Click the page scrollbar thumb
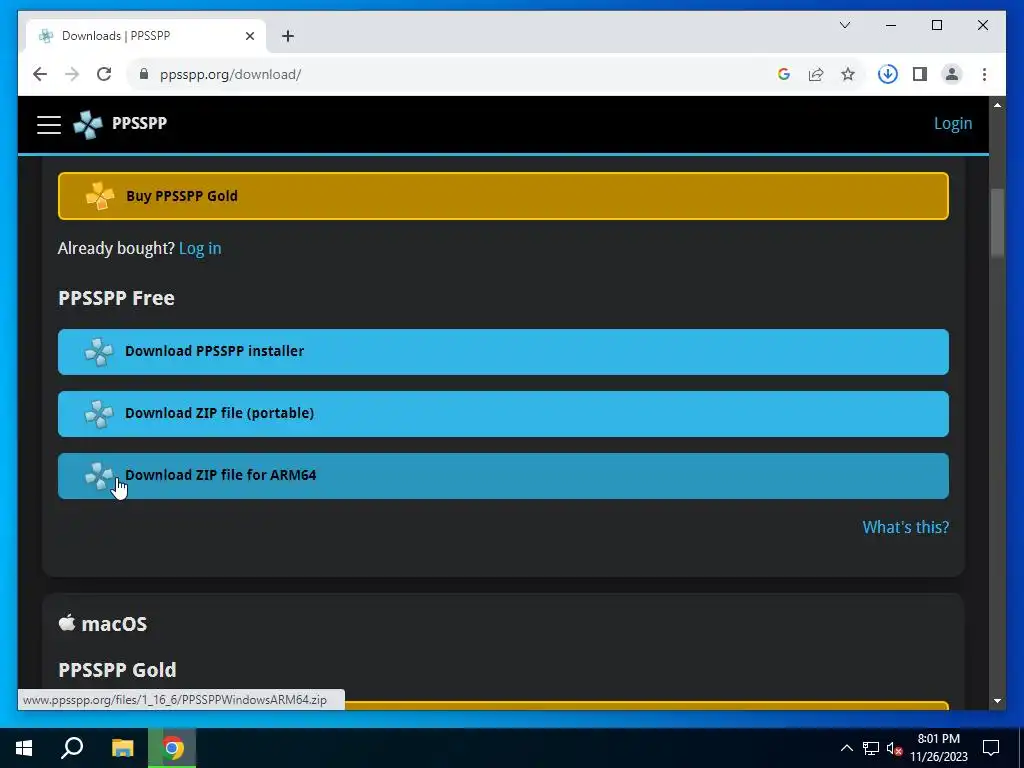Screen dimensions: 1024x768 (997, 223)
